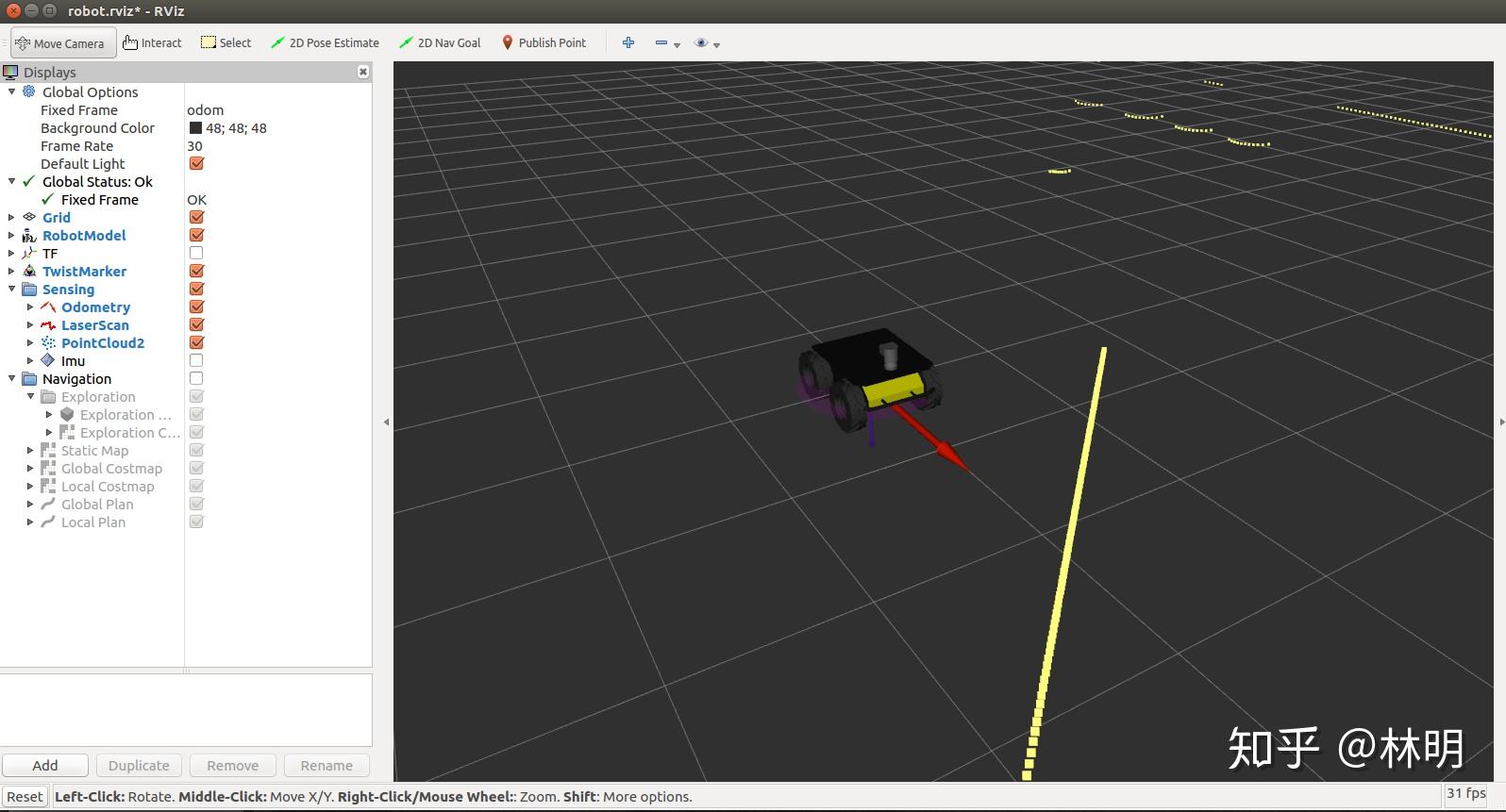Click the TwistMarker display icon
1506x812 pixels.
point(29,271)
